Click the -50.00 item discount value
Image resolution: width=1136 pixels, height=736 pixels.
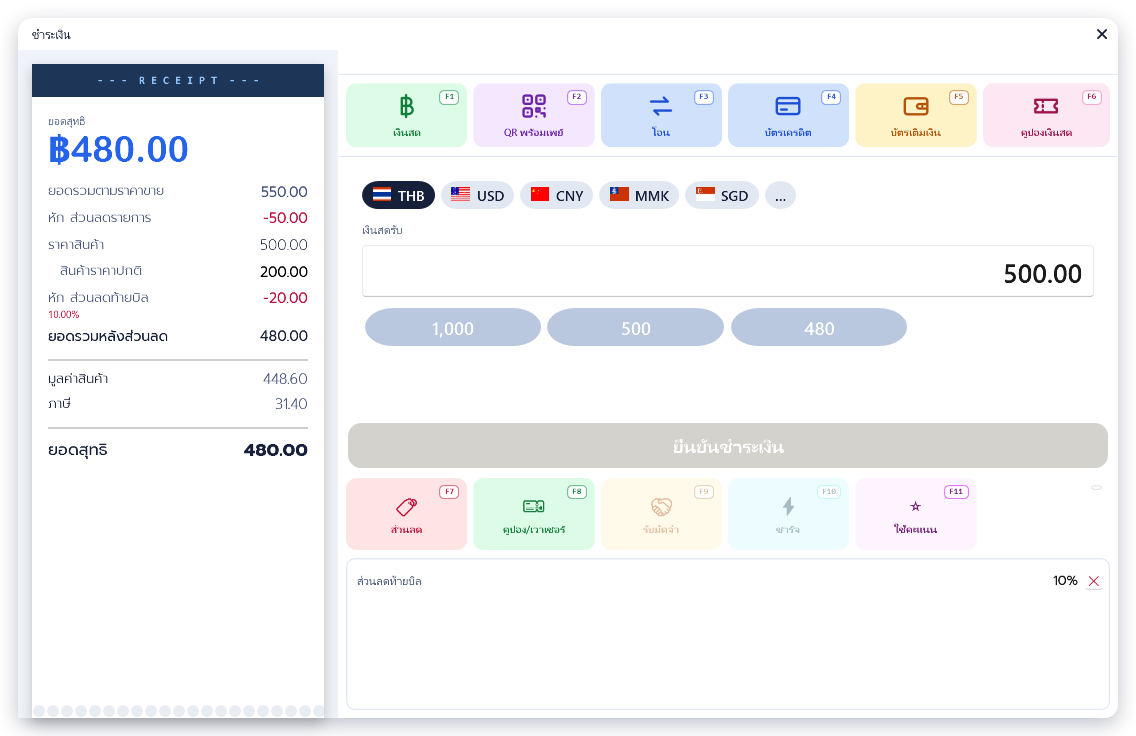(x=285, y=218)
